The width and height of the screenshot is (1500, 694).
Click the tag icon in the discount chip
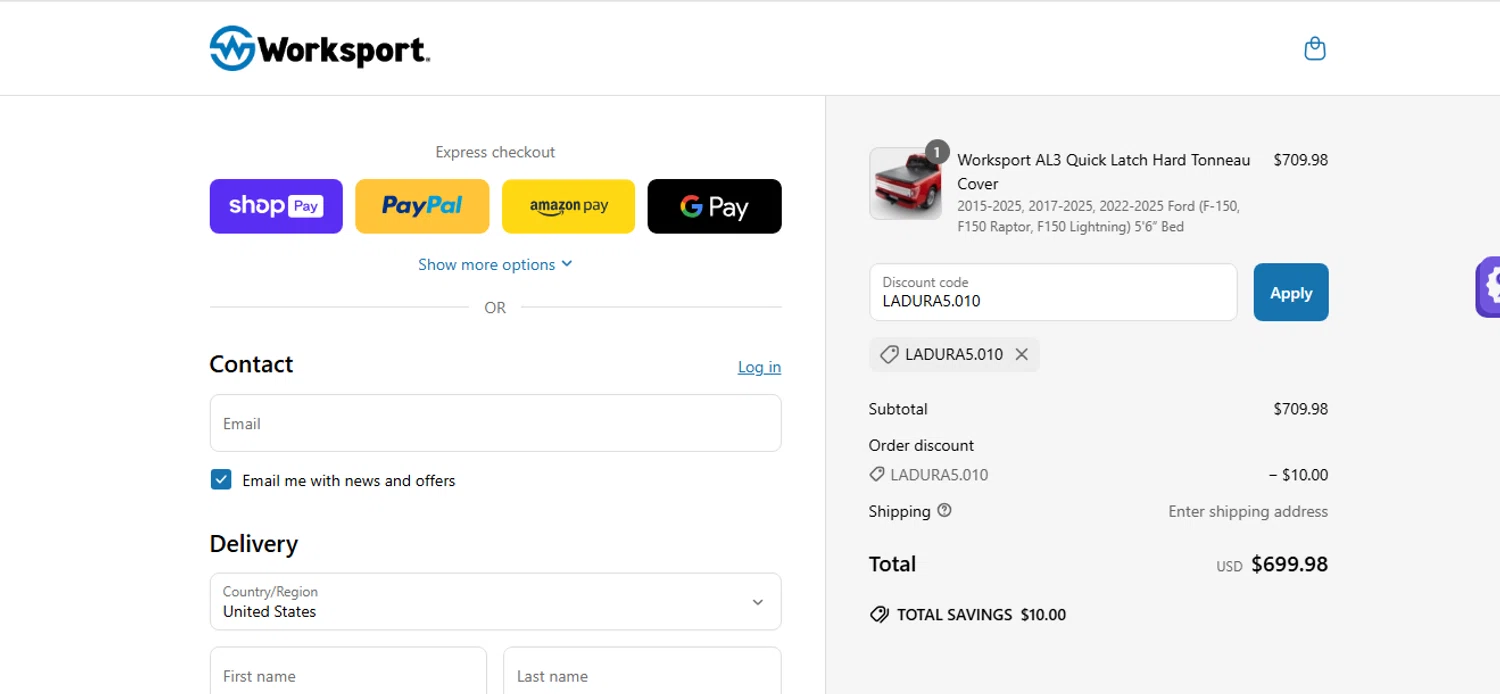(888, 354)
